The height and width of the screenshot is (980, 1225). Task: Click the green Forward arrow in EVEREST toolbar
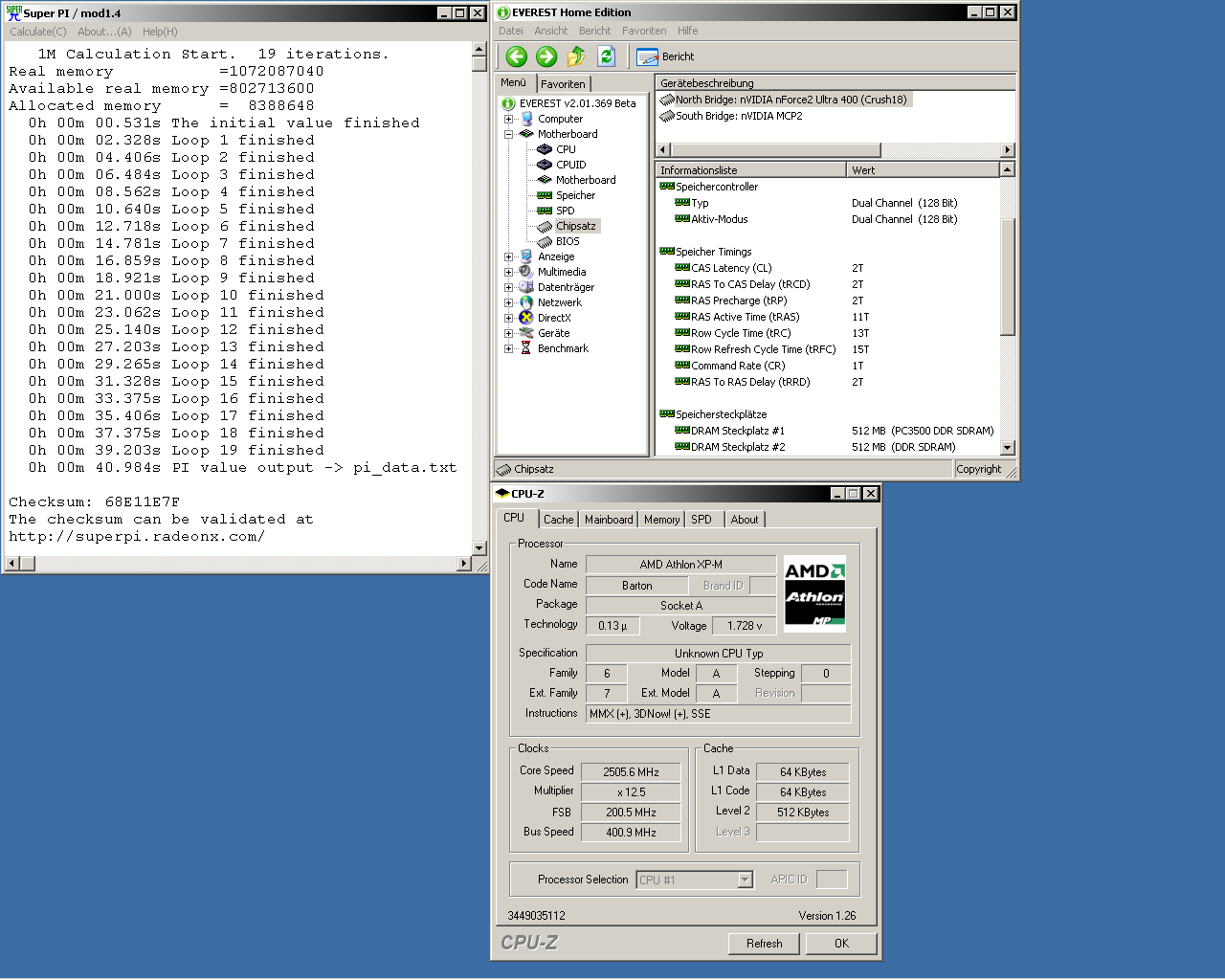[x=546, y=56]
